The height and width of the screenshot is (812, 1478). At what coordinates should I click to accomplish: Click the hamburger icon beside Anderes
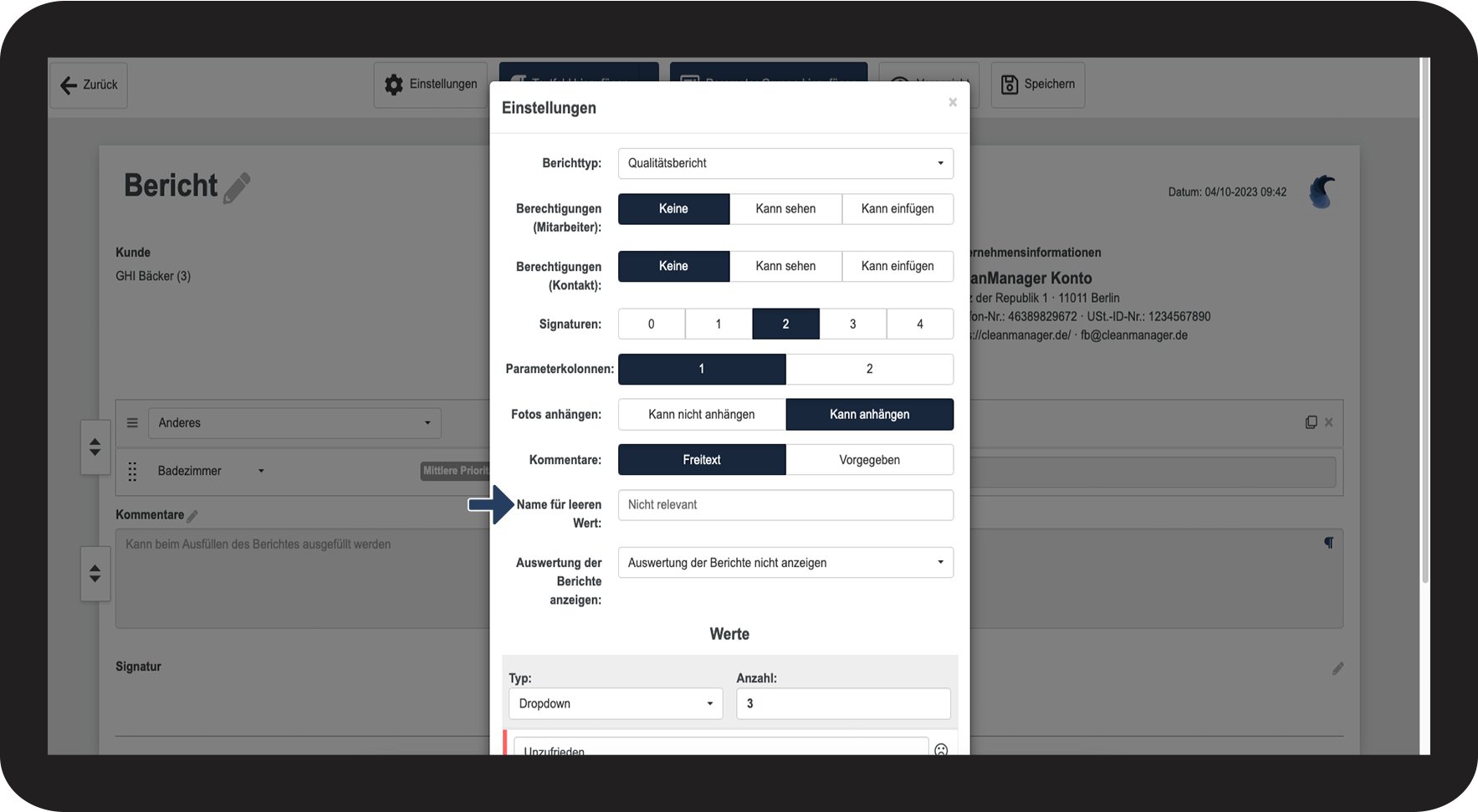tap(132, 423)
